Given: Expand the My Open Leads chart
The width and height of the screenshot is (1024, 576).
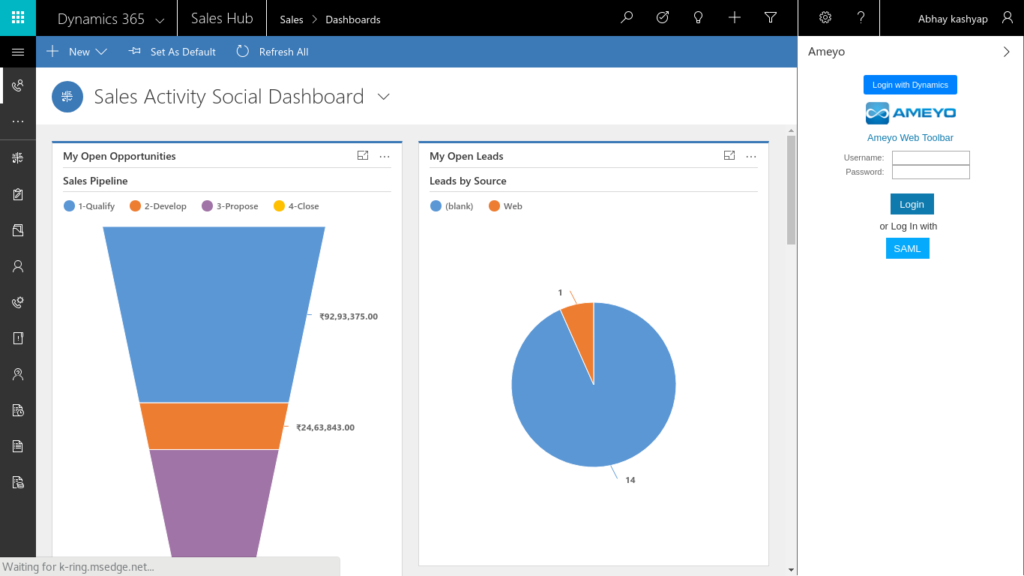Looking at the screenshot, I should click(729, 155).
